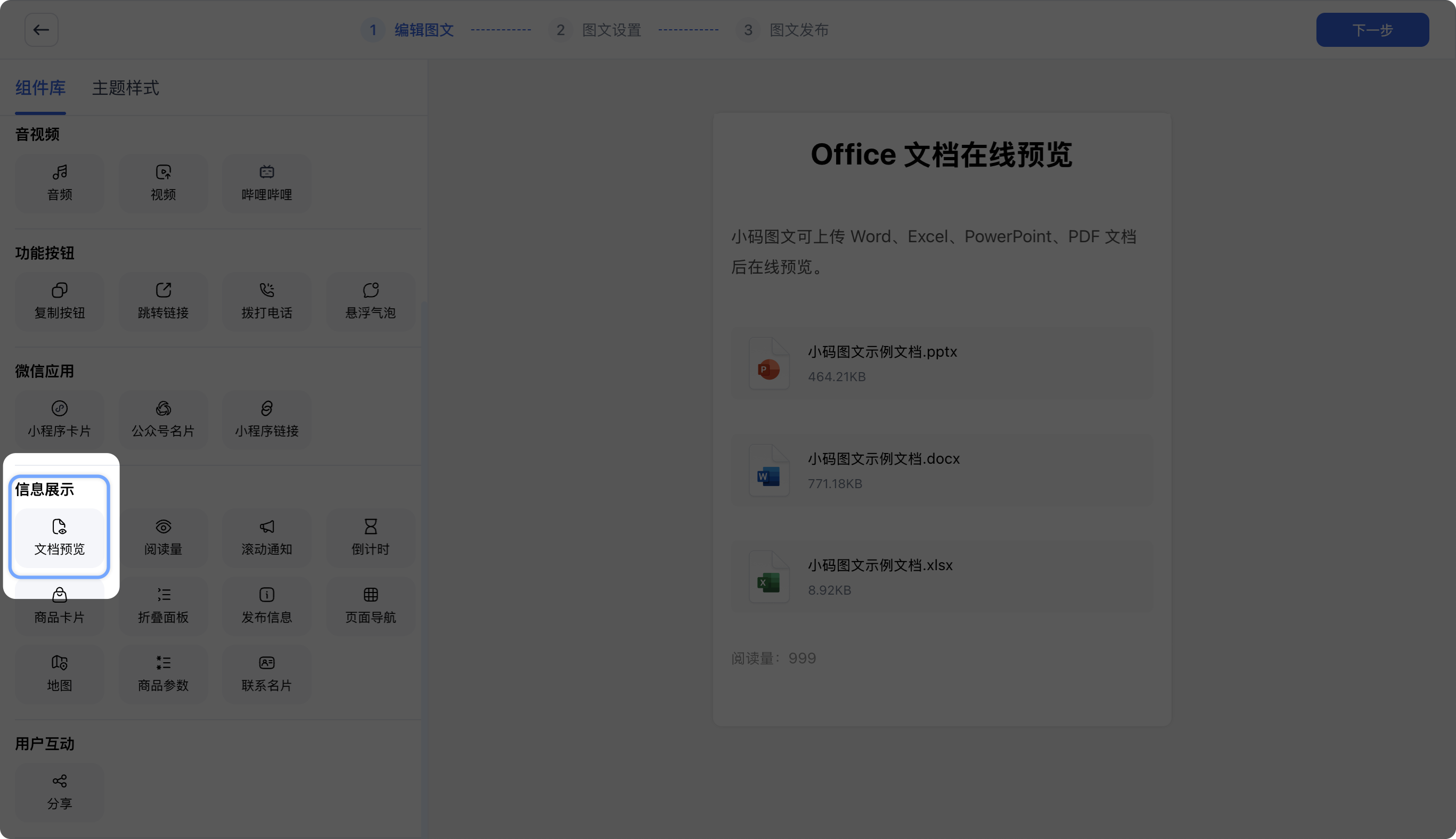Select step 1 编辑图文

(407, 29)
